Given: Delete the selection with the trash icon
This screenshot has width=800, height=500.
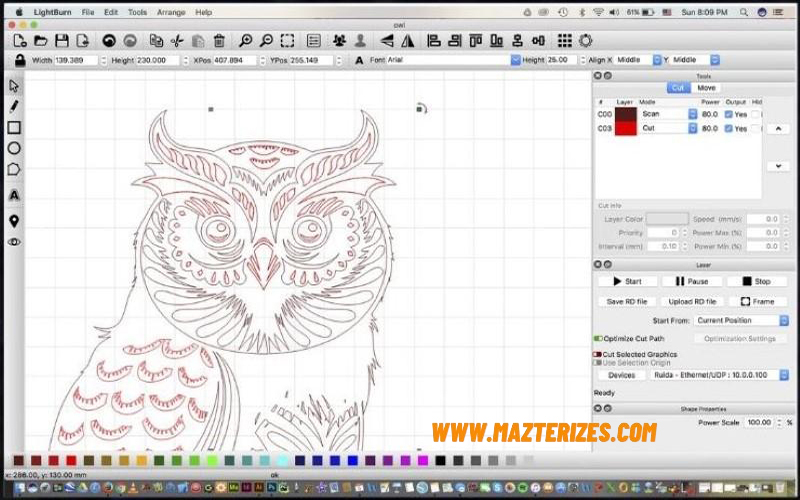Looking at the screenshot, I should [x=219, y=41].
